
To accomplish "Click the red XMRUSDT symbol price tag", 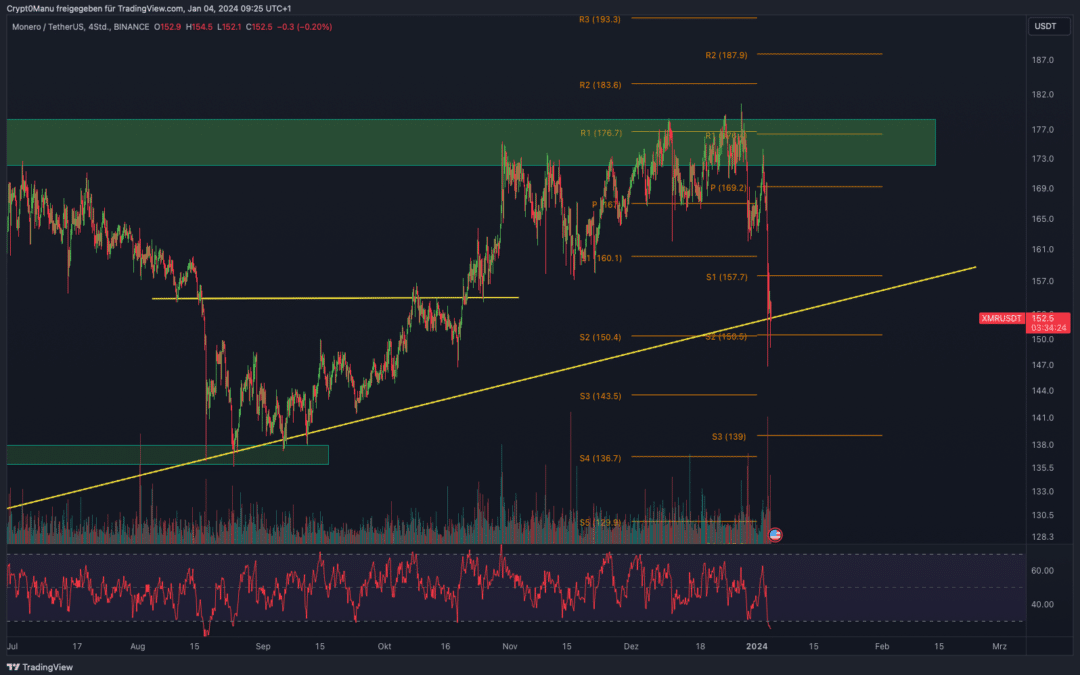I will [x=1001, y=318].
